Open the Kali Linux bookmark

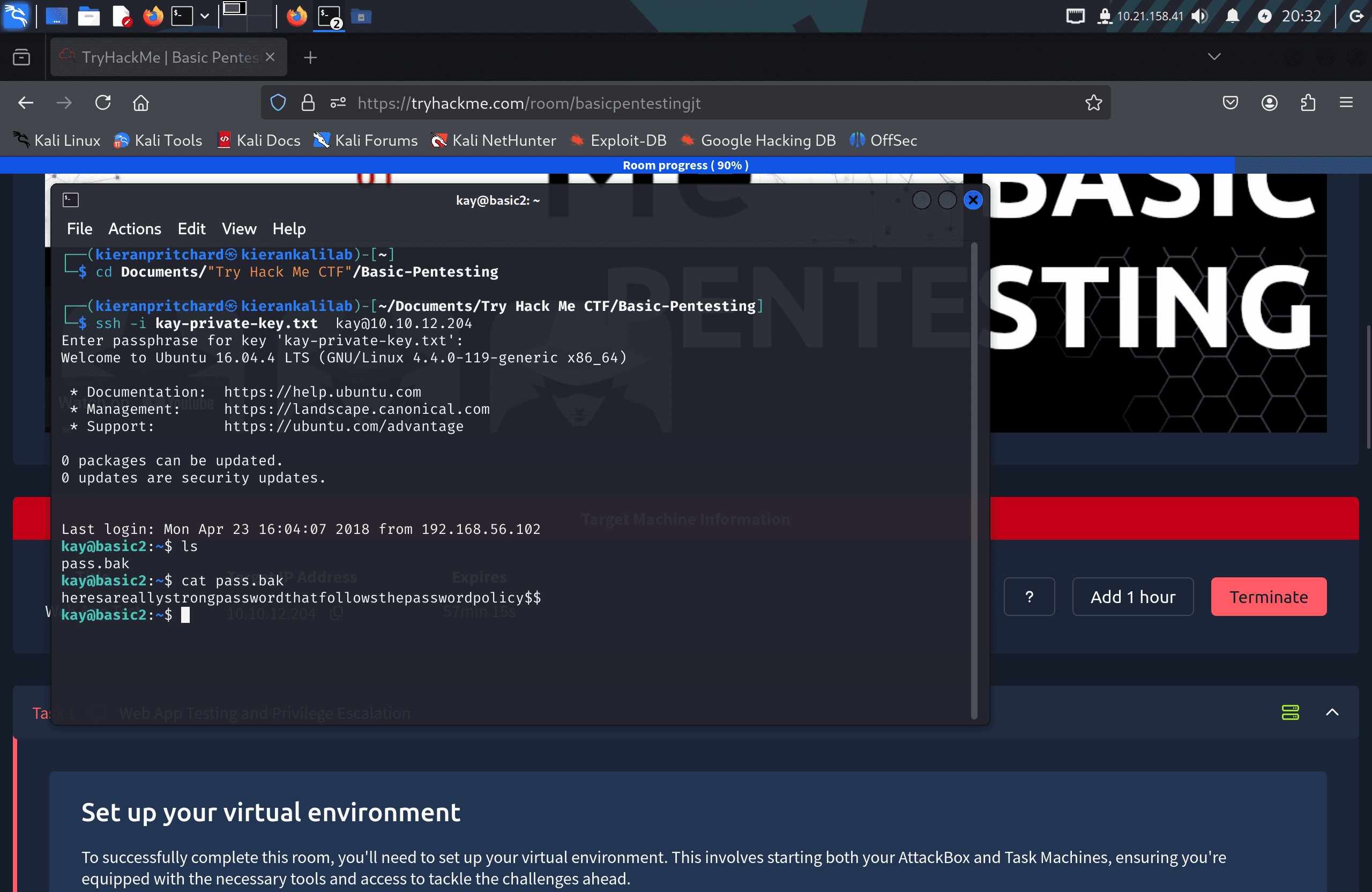coord(56,140)
